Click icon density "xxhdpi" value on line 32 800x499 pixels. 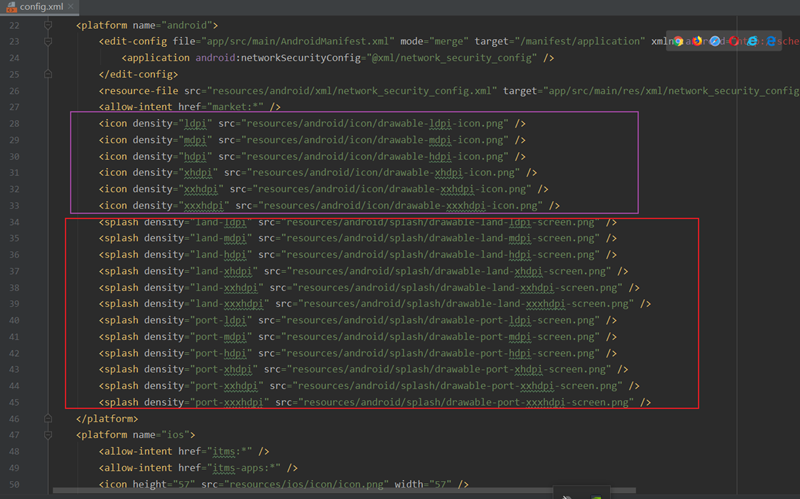point(201,189)
